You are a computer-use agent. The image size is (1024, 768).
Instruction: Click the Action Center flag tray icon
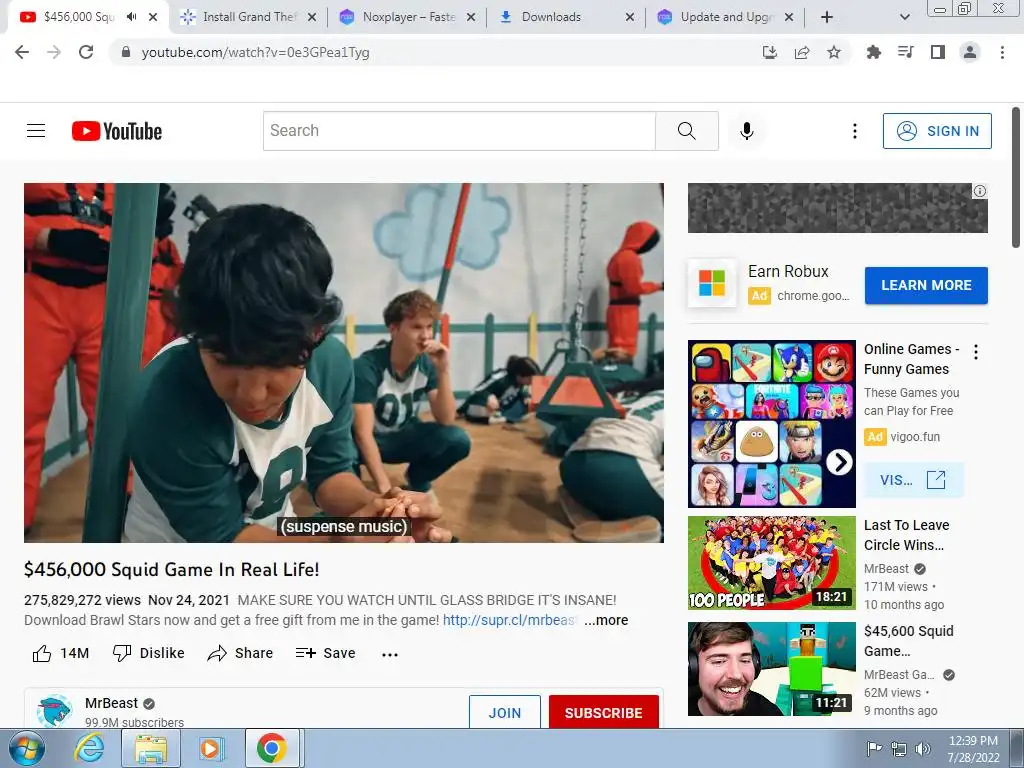(x=874, y=749)
